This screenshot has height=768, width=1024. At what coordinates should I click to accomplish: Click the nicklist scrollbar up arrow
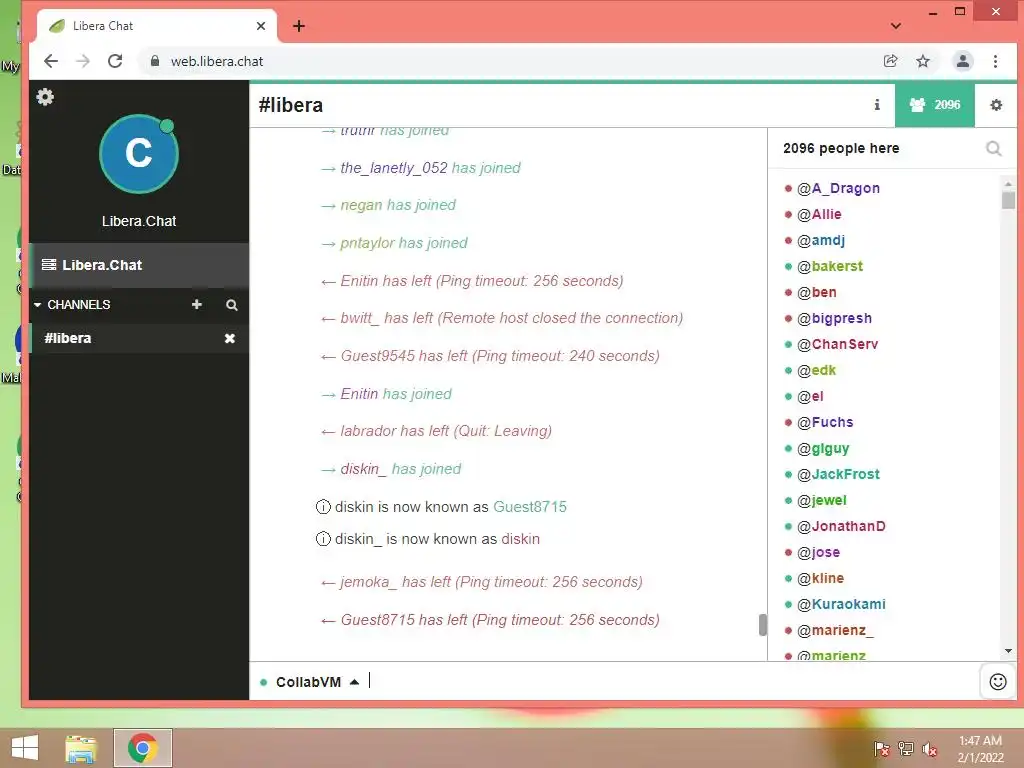point(1008,183)
